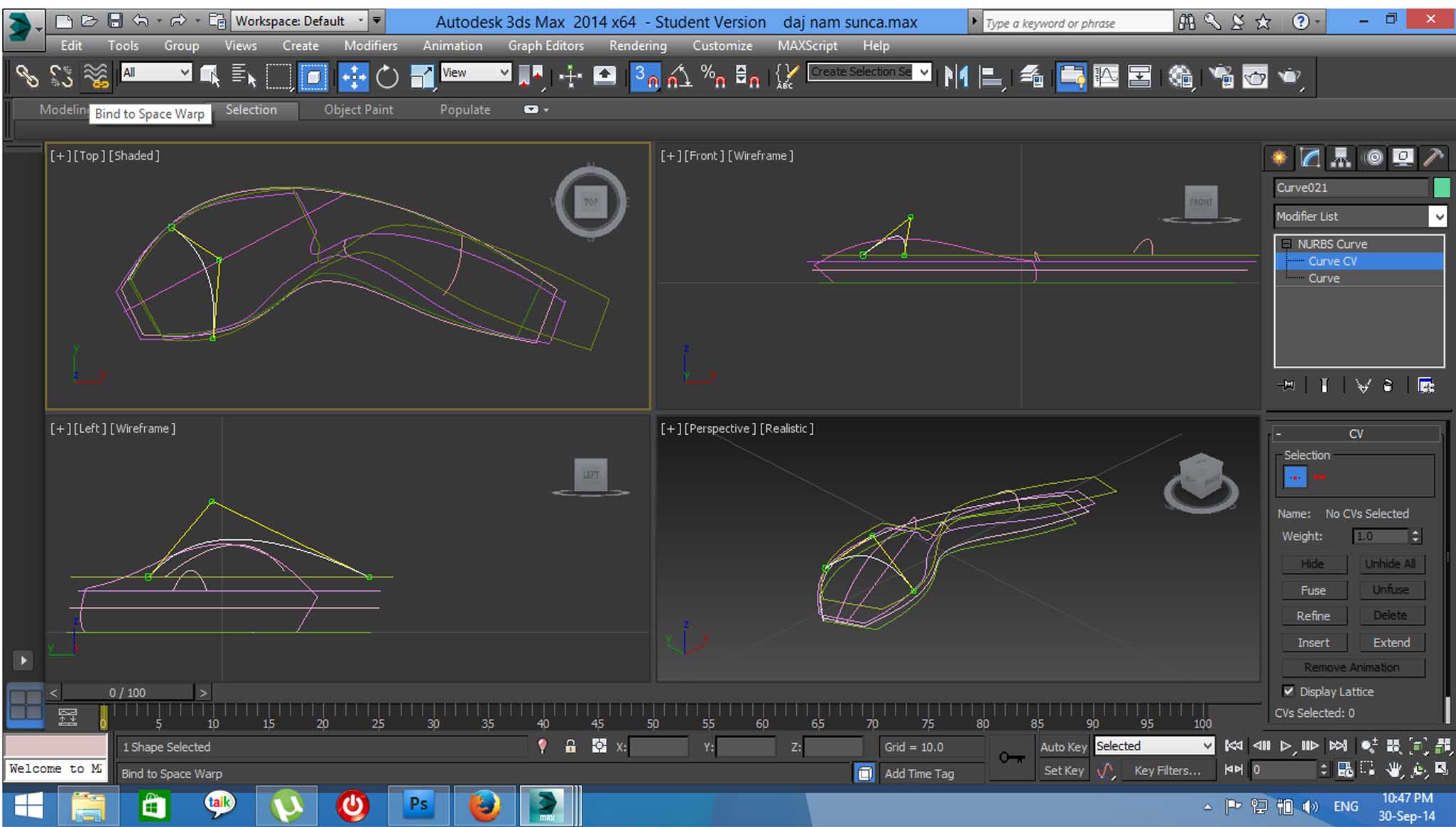Activate the Bind to Space Warp tool
Image resolution: width=1456 pixels, height=827 pixels.
coord(95,76)
